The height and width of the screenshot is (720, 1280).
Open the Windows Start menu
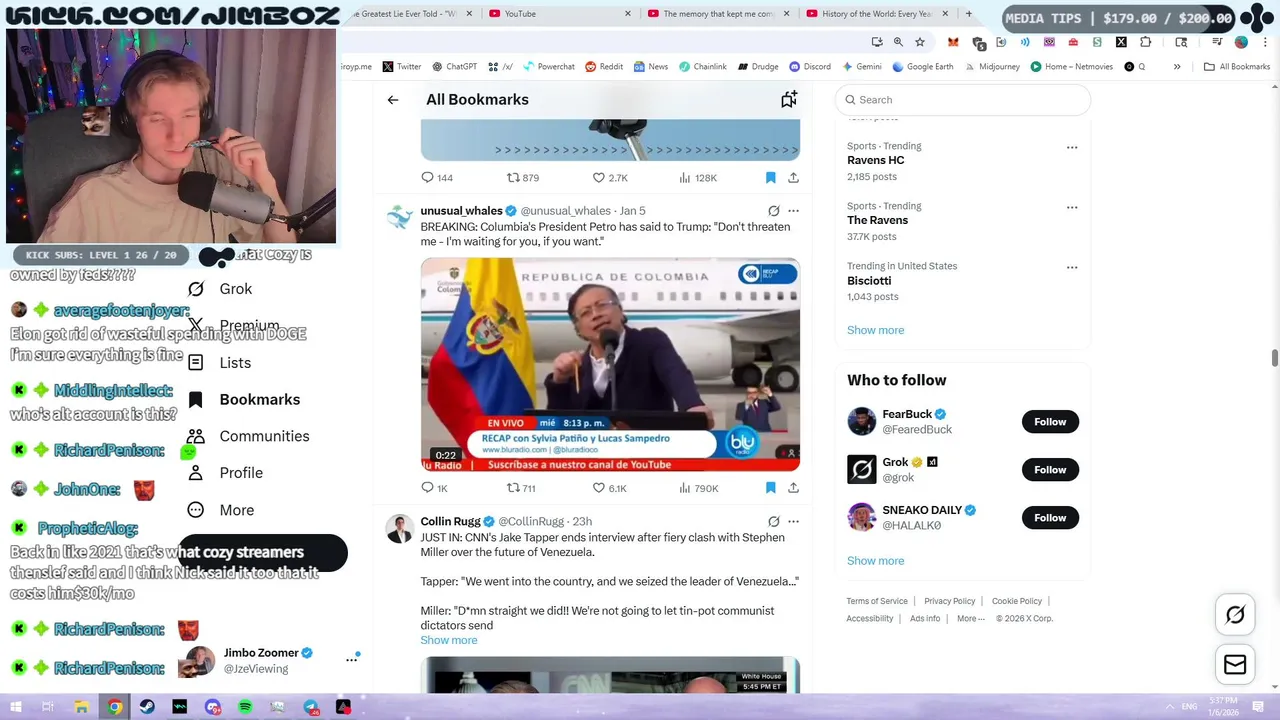15,707
